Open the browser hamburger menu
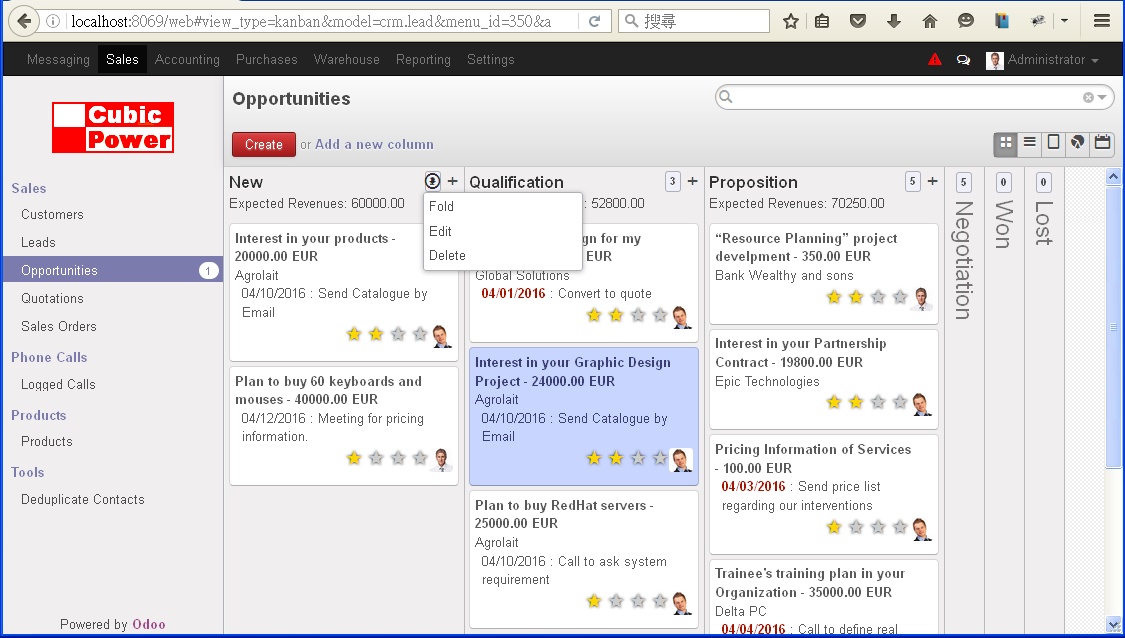 tap(1102, 21)
